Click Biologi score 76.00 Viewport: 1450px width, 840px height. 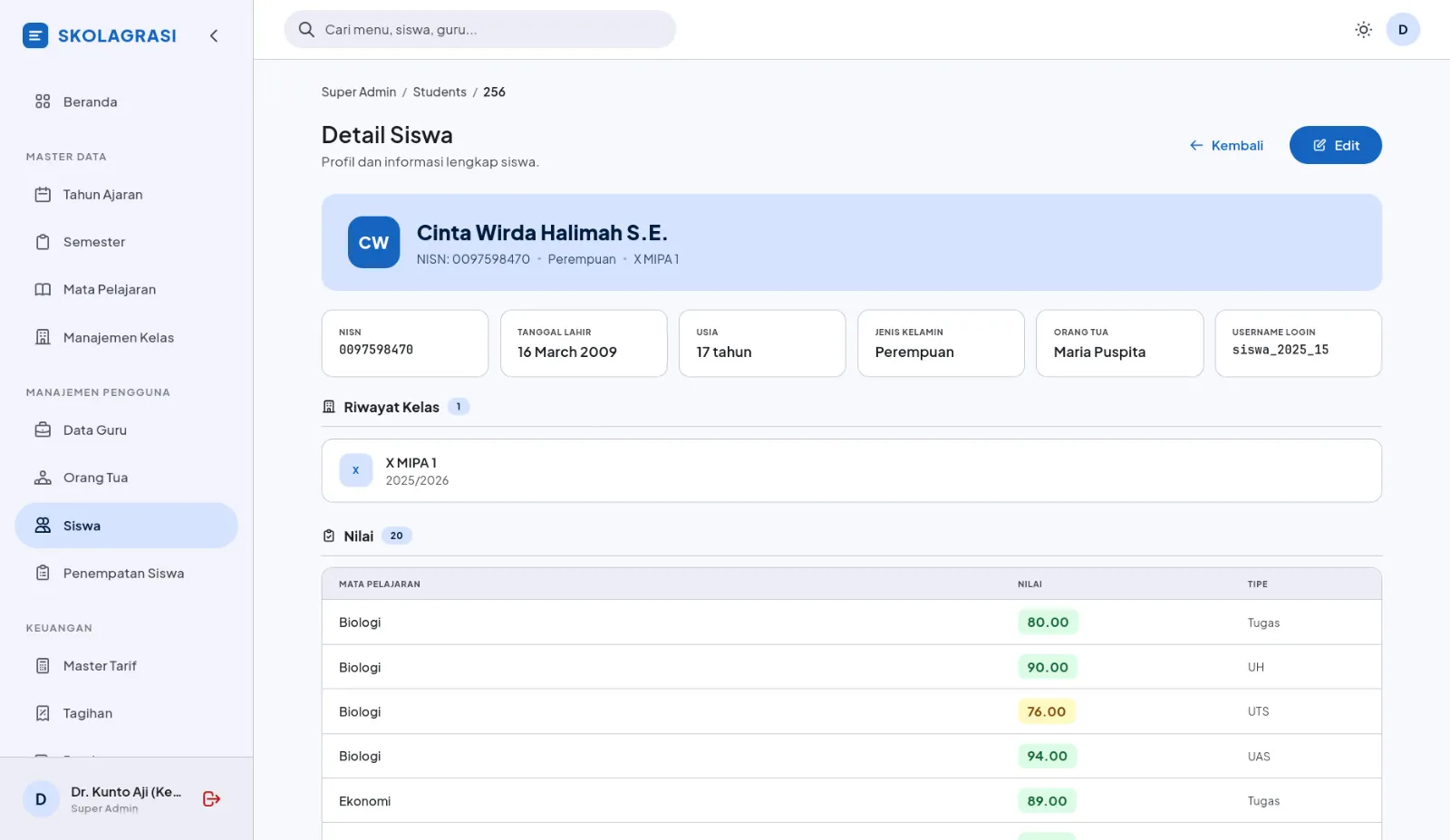(x=1046, y=711)
